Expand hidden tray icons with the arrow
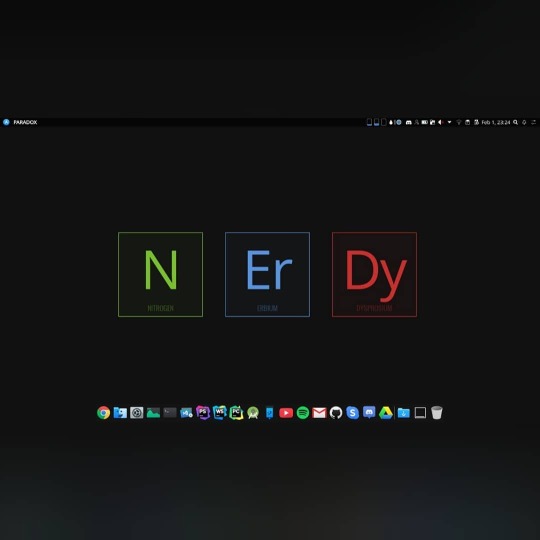The width and height of the screenshot is (540, 540). (449, 122)
